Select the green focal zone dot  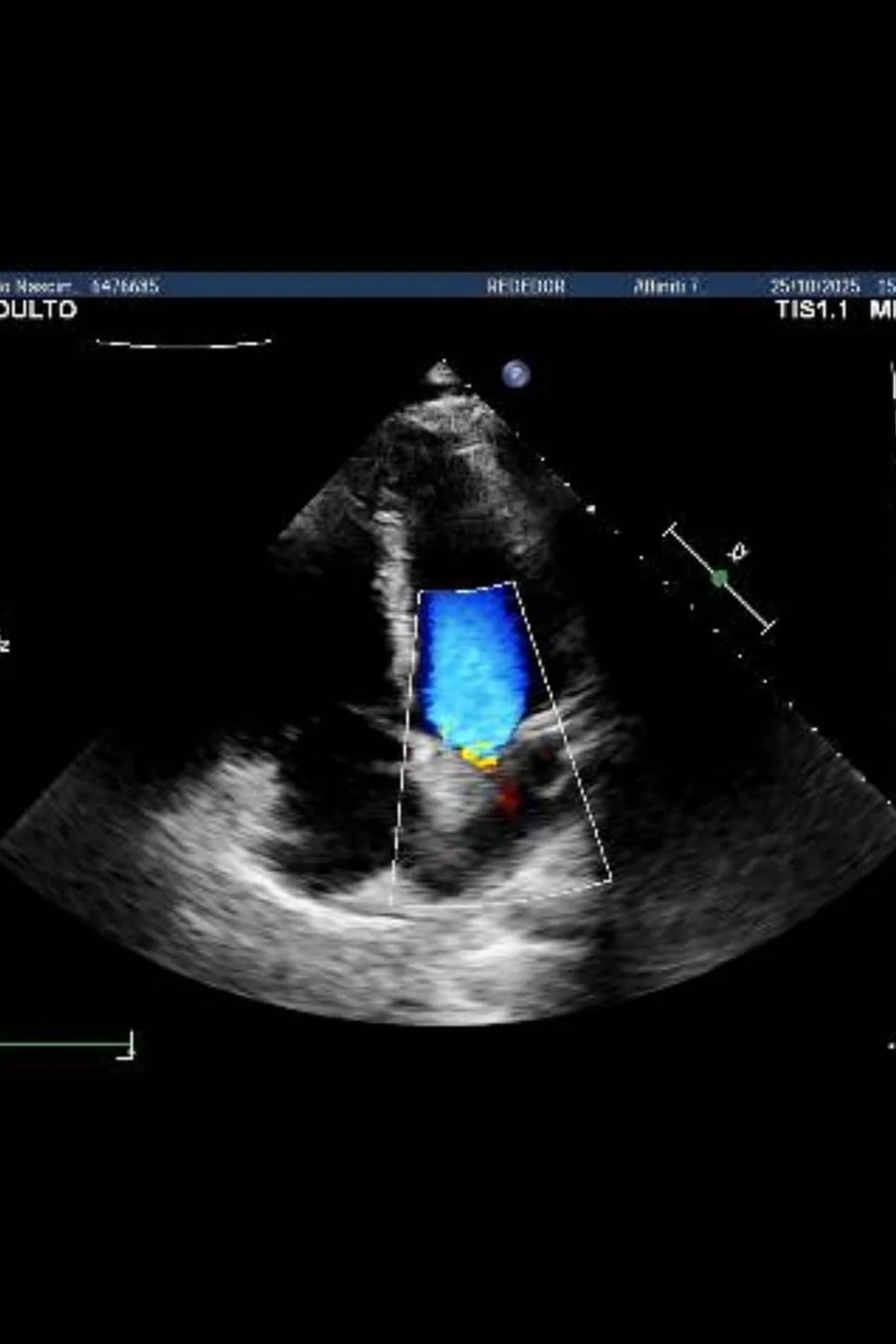point(719,577)
